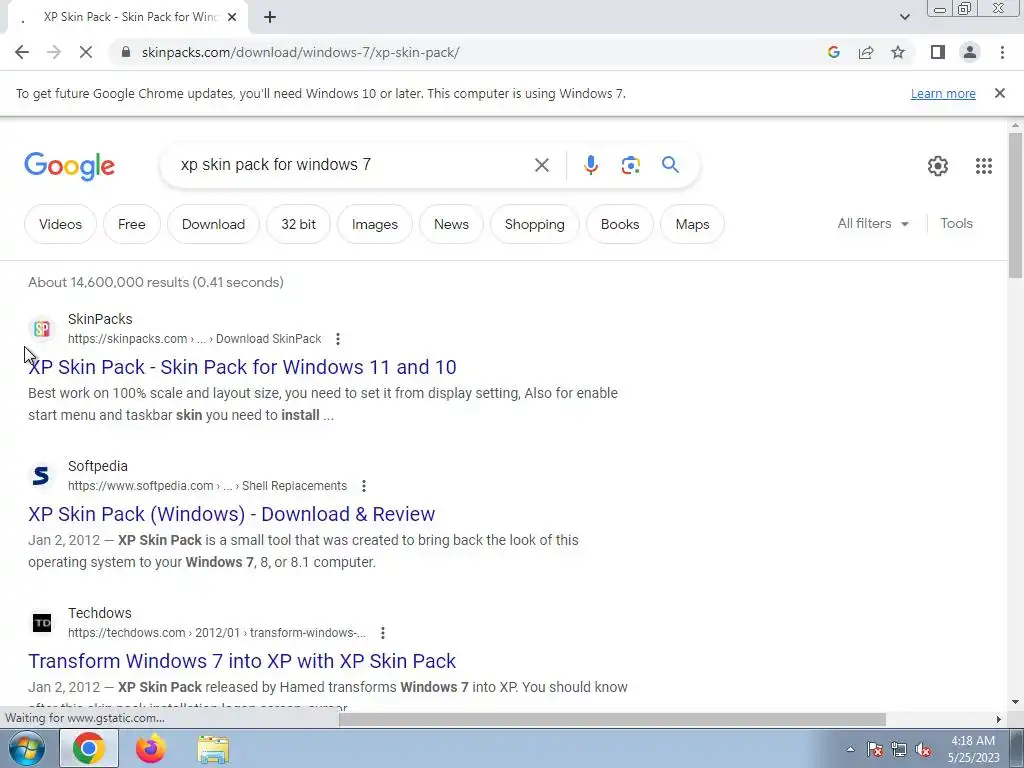
Task: Filter results by Videos
Action: click(x=60, y=224)
